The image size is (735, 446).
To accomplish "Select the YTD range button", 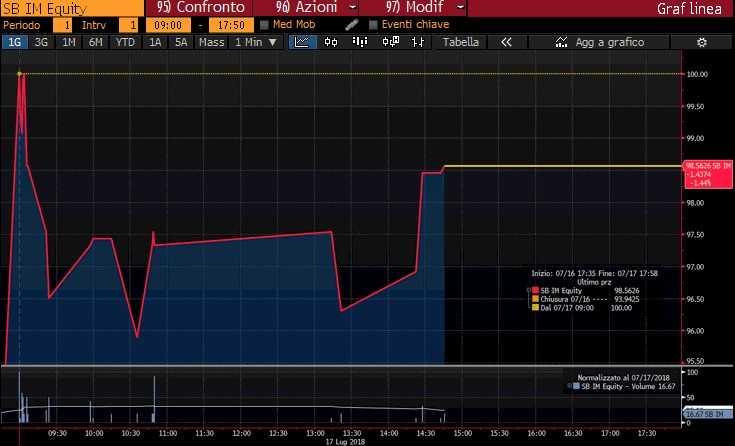I will [125, 43].
